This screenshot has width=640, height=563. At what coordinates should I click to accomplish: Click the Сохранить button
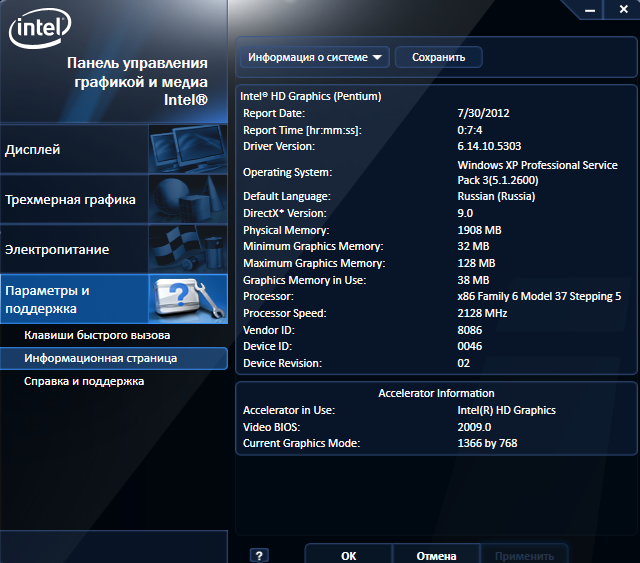tap(438, 57)
